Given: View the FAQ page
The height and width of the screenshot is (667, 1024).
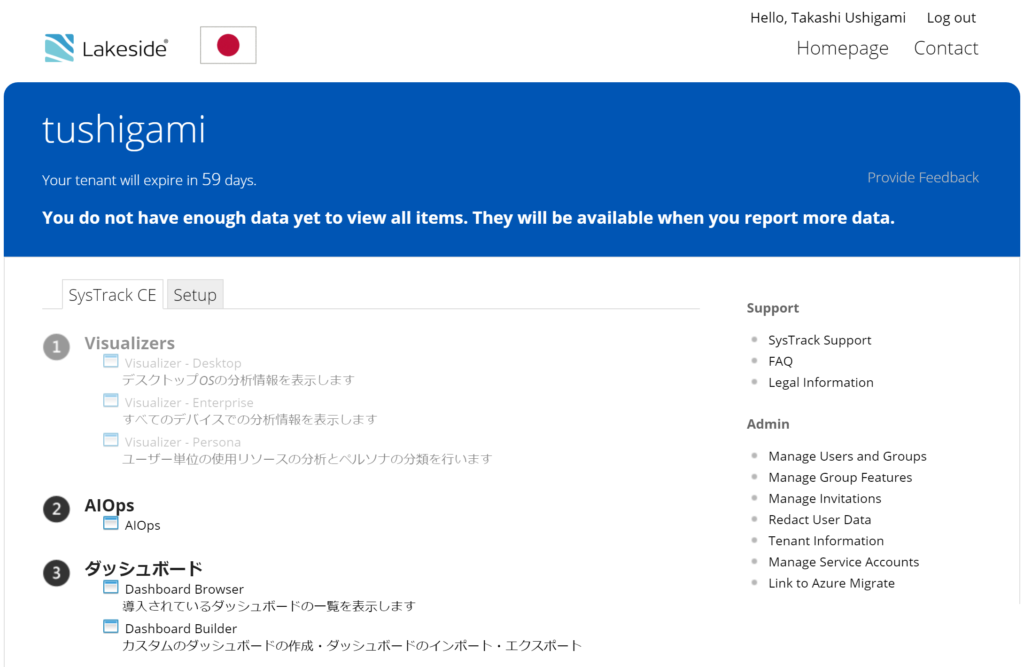Looking at the screenshot, I should (x=780, y=361).
